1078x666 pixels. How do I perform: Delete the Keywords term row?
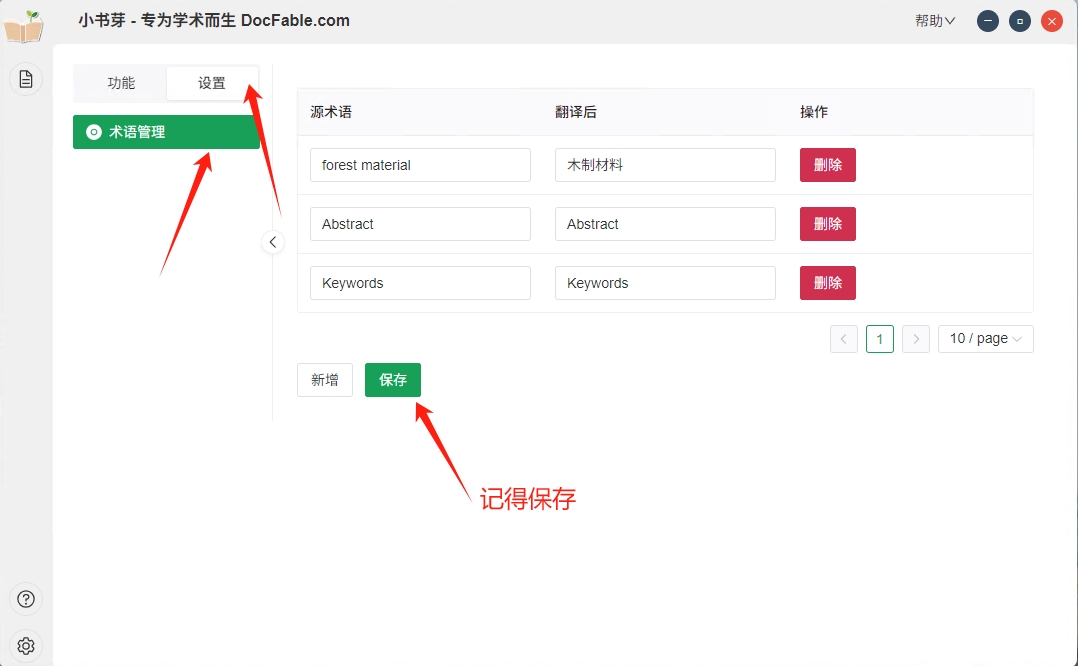click(827, 283)
